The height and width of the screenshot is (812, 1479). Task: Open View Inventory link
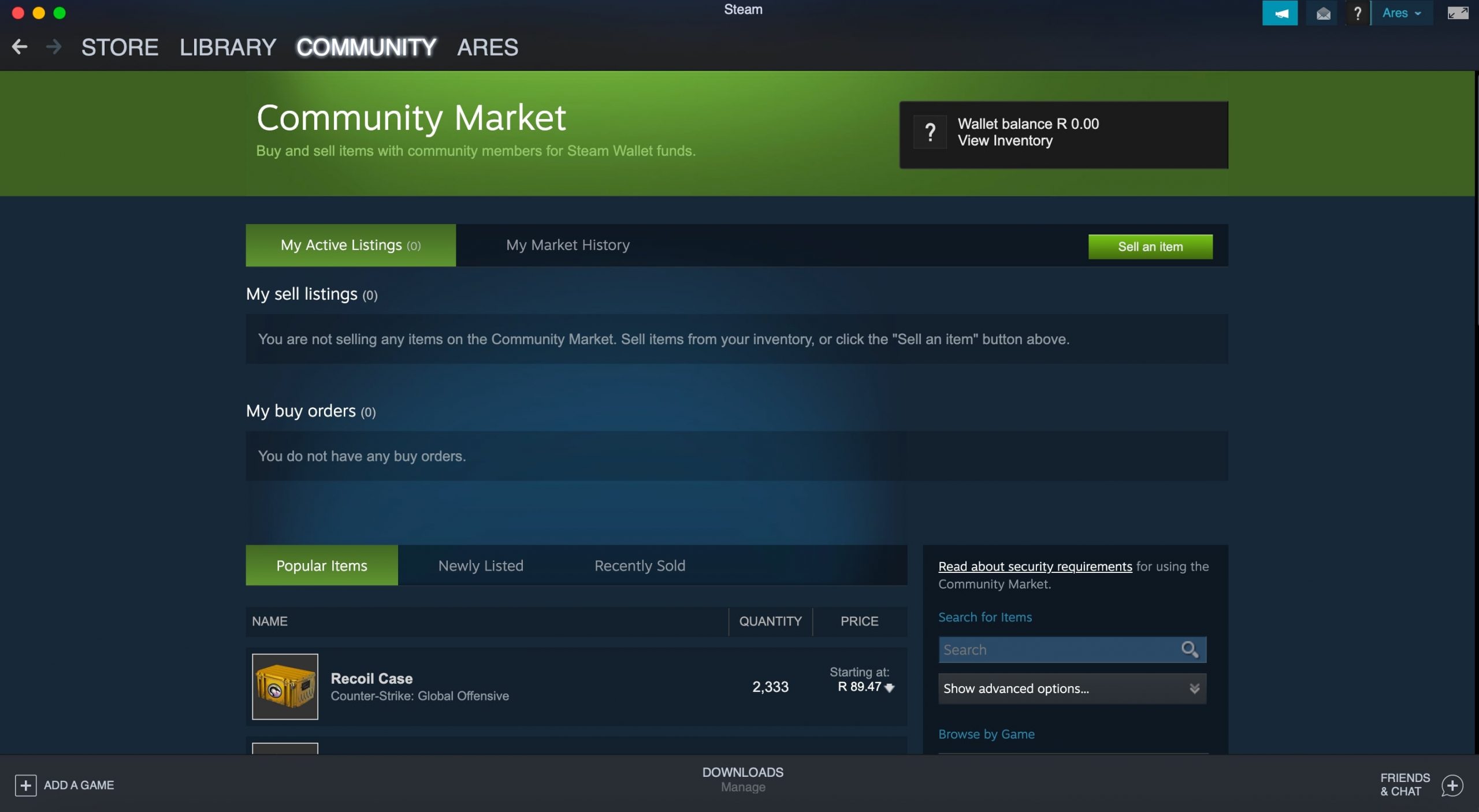[1005, 141]
